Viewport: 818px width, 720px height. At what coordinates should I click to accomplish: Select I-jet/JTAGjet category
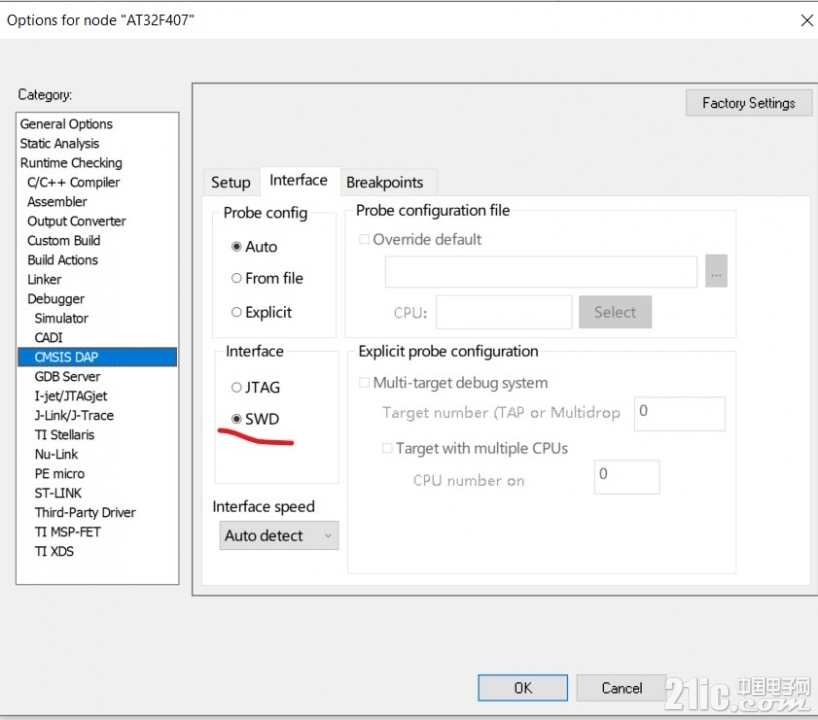click(x=70, y=396)
